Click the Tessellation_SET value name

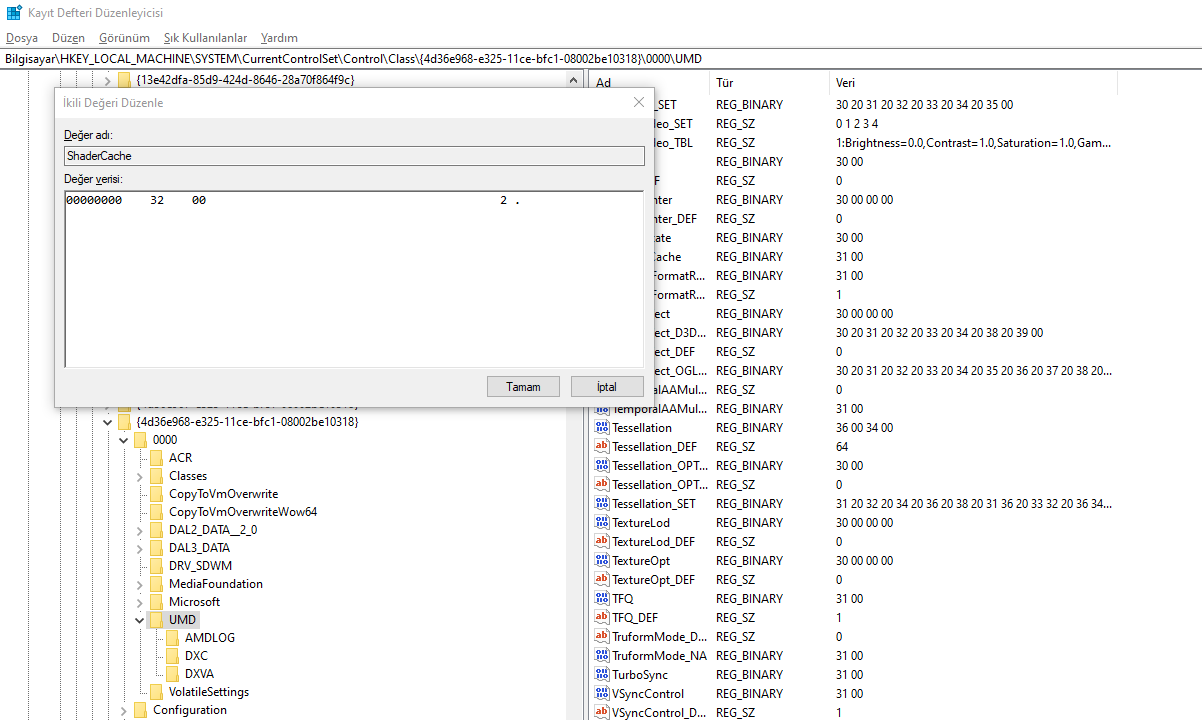(657, 503)
